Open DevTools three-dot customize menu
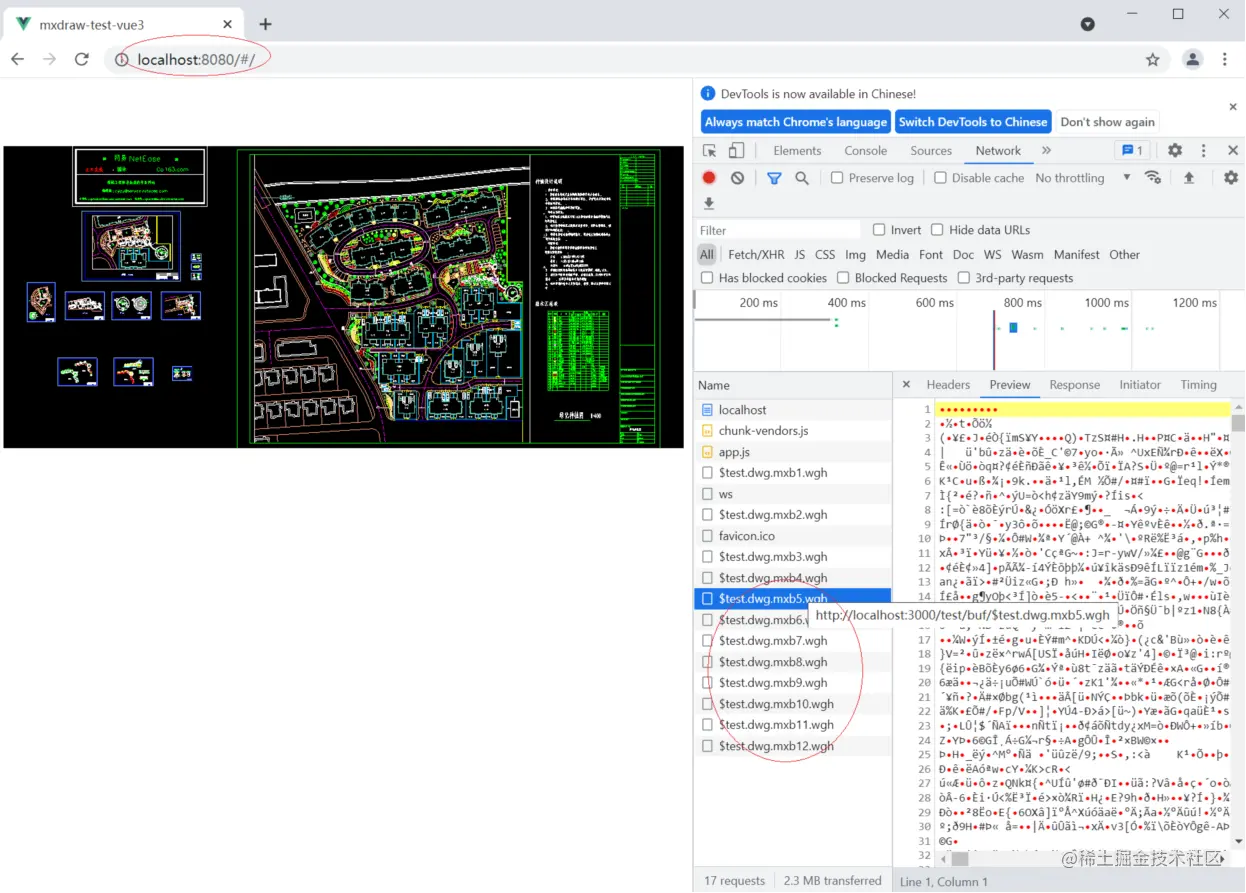The image size is (1246, 893). point(1203,151)
